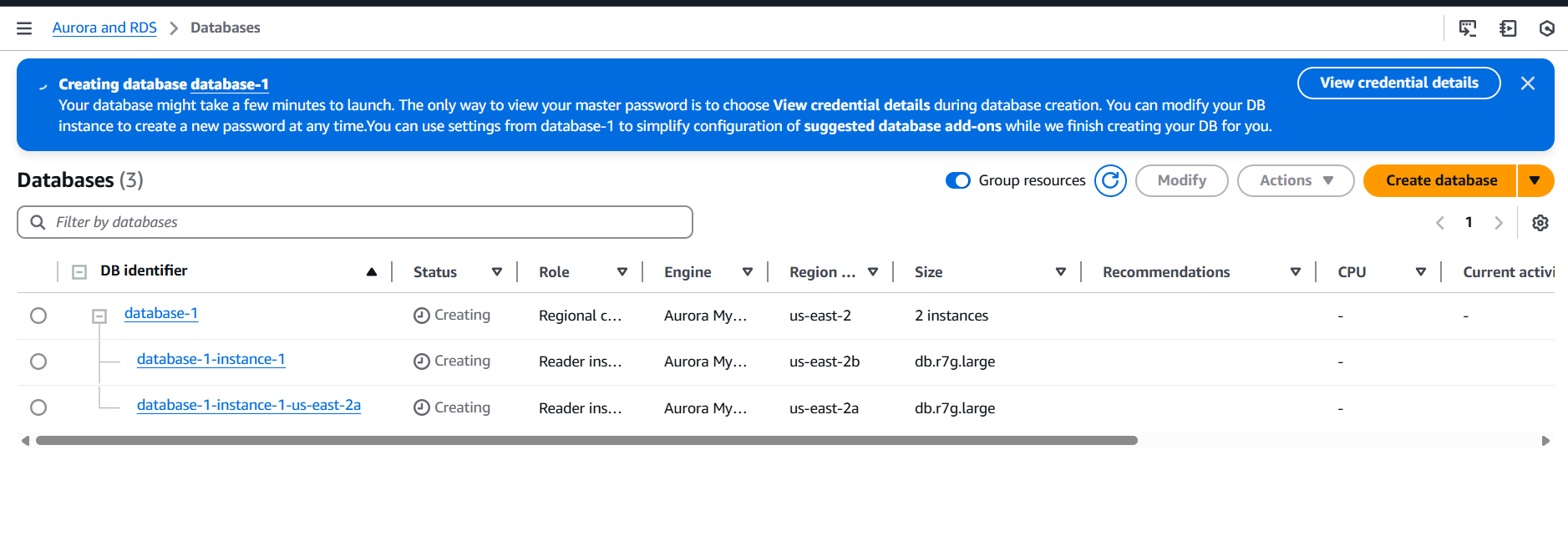
Task: Open the Create database split dropdown arrow
Action: [1535, 180]
